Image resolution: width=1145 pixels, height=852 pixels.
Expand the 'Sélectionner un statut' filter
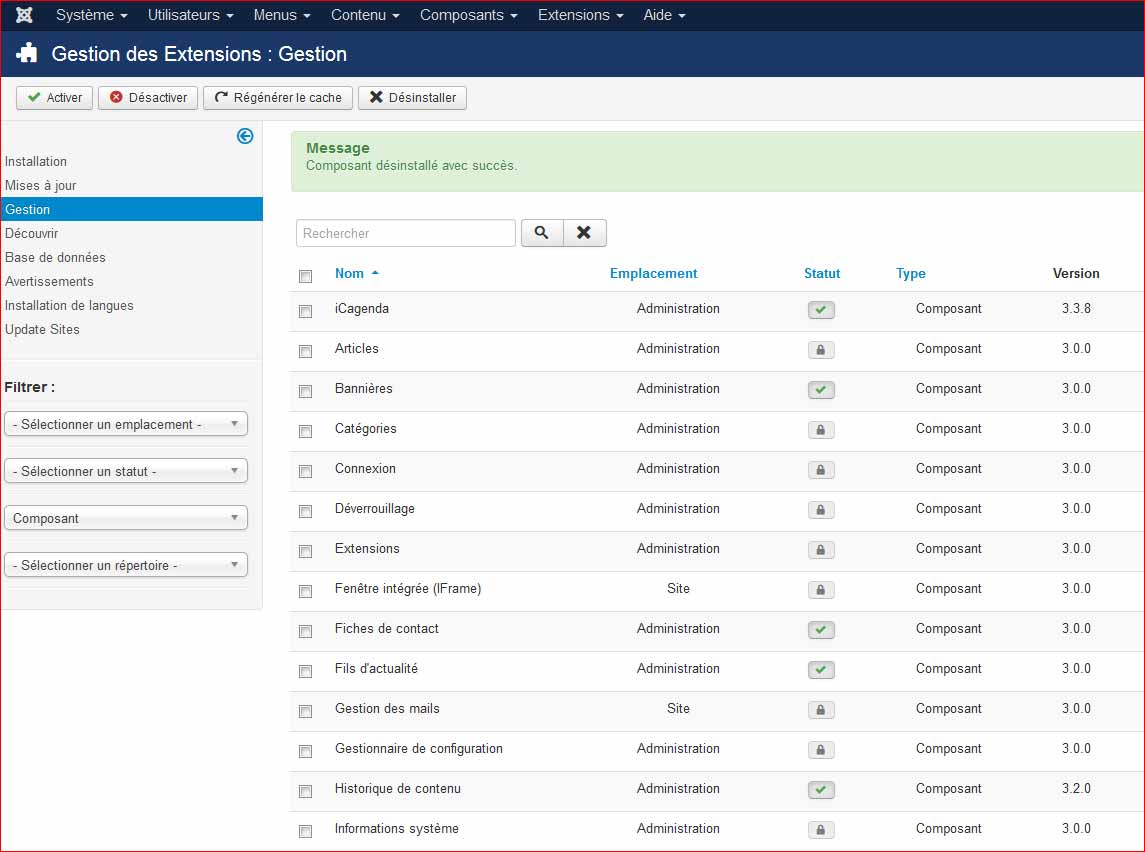point(126,471)
